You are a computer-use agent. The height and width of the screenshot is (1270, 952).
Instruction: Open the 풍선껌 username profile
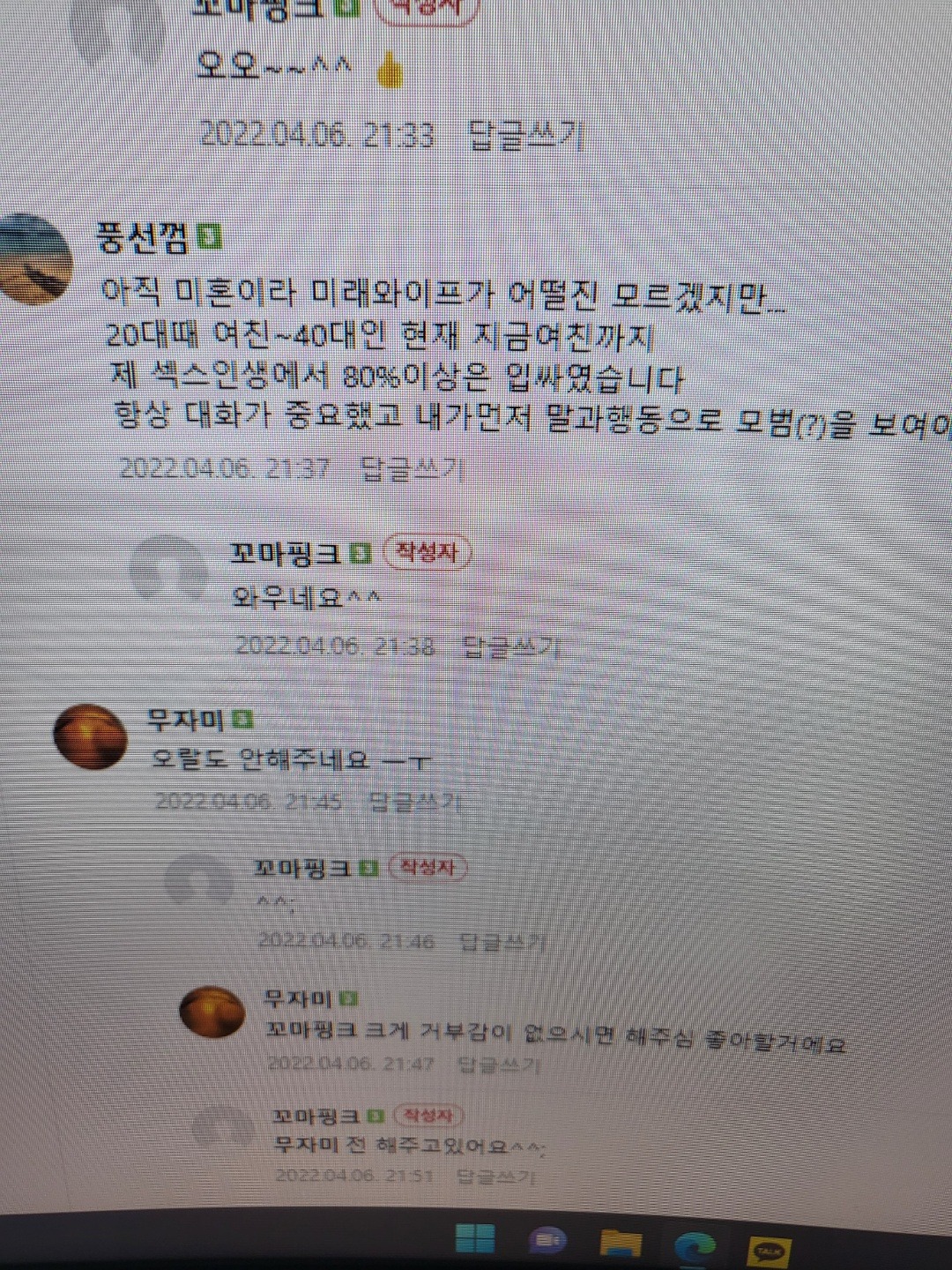[143, 237]
